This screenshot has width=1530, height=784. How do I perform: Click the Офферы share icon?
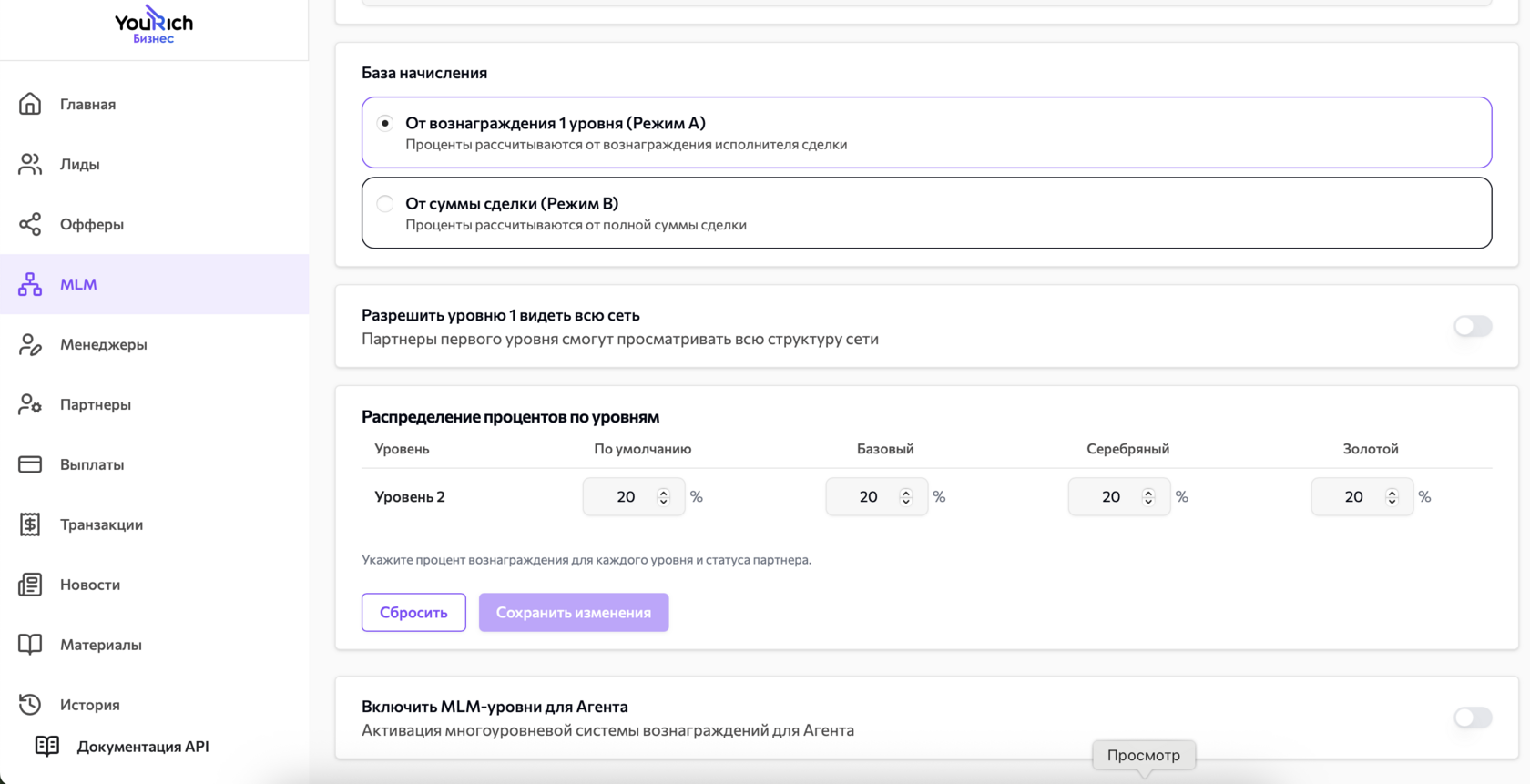(x=30, y=224)
